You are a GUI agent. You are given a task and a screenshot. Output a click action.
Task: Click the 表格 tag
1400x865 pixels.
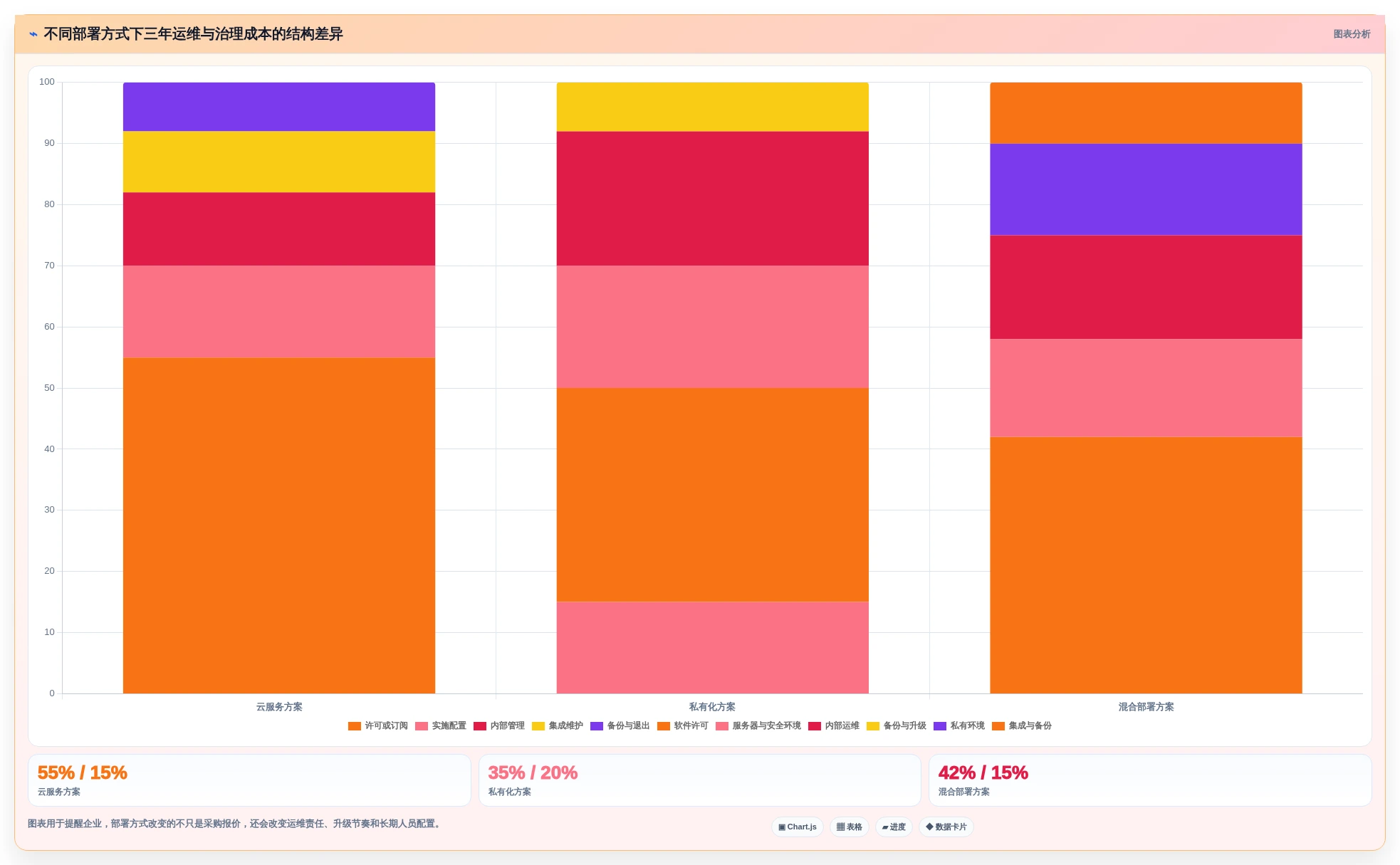(x=850, y=827)
